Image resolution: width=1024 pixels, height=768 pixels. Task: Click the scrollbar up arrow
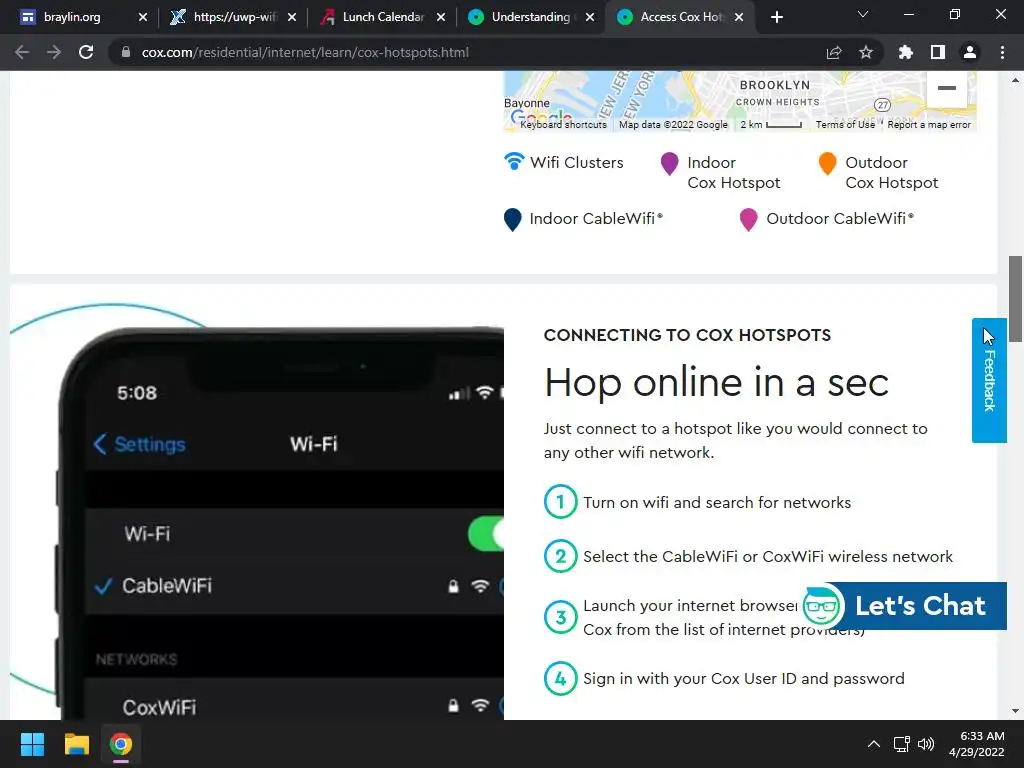point(1015,80)
